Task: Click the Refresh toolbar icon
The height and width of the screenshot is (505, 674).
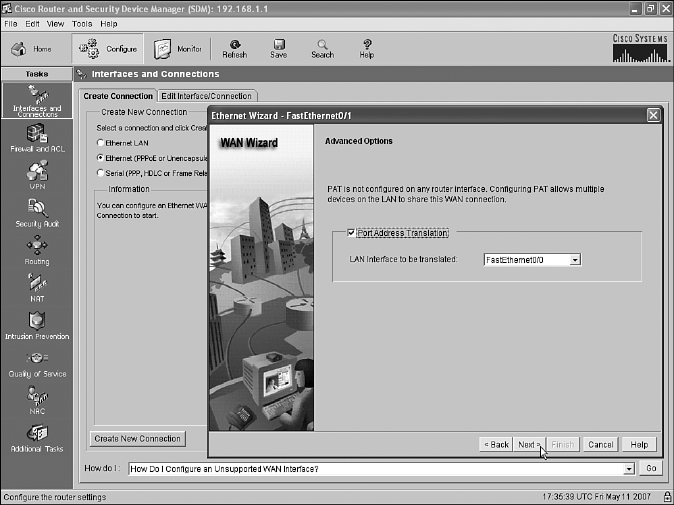Action: point(235,49)
